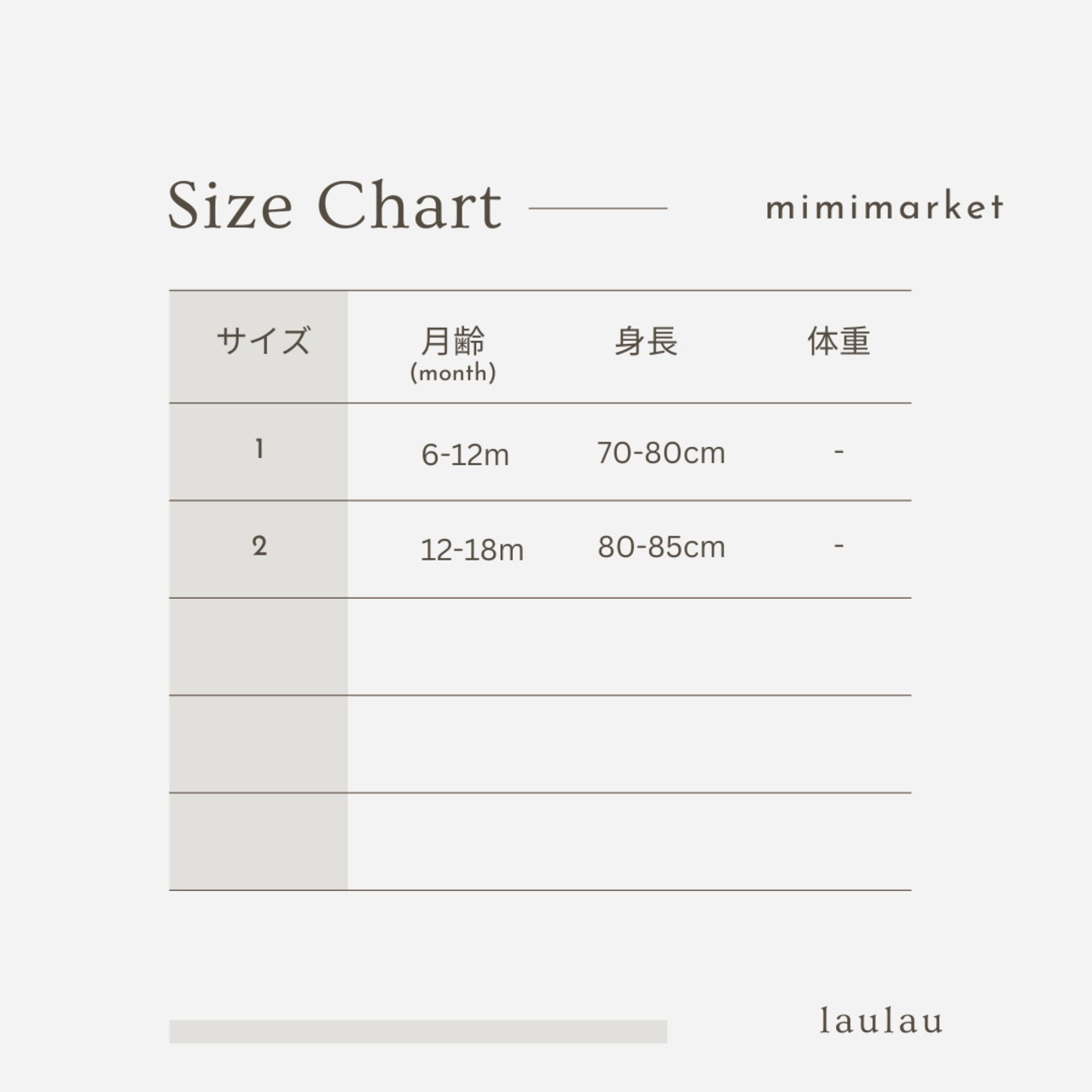Click the 体重 column header
Viewport: 1092px width, 1092px height.
point(839,341)
